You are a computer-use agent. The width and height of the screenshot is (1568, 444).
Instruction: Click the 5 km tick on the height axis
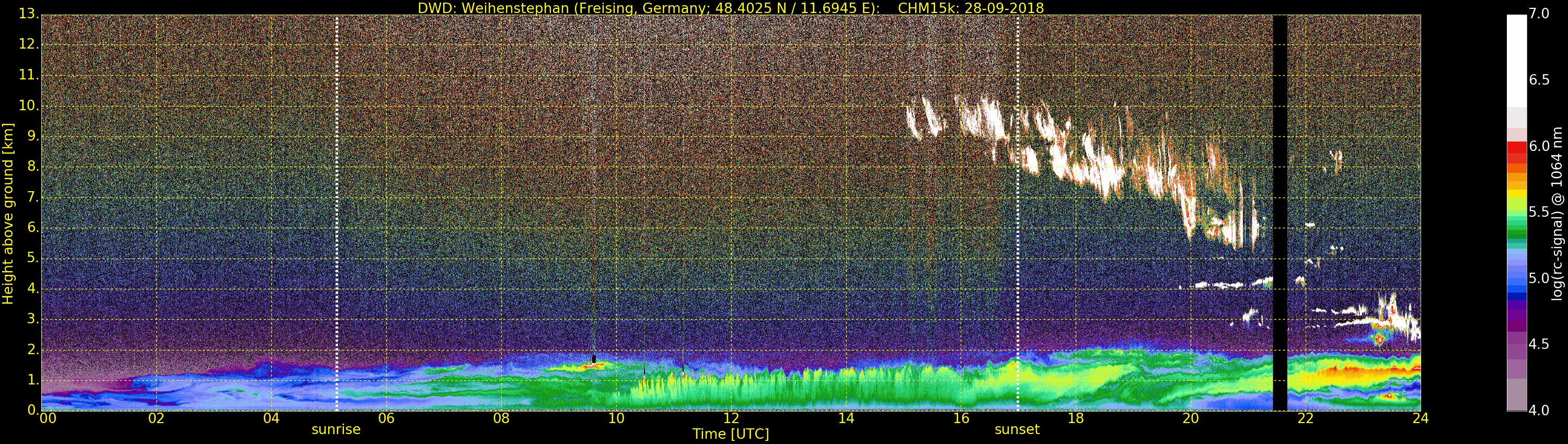pos(33,258)
